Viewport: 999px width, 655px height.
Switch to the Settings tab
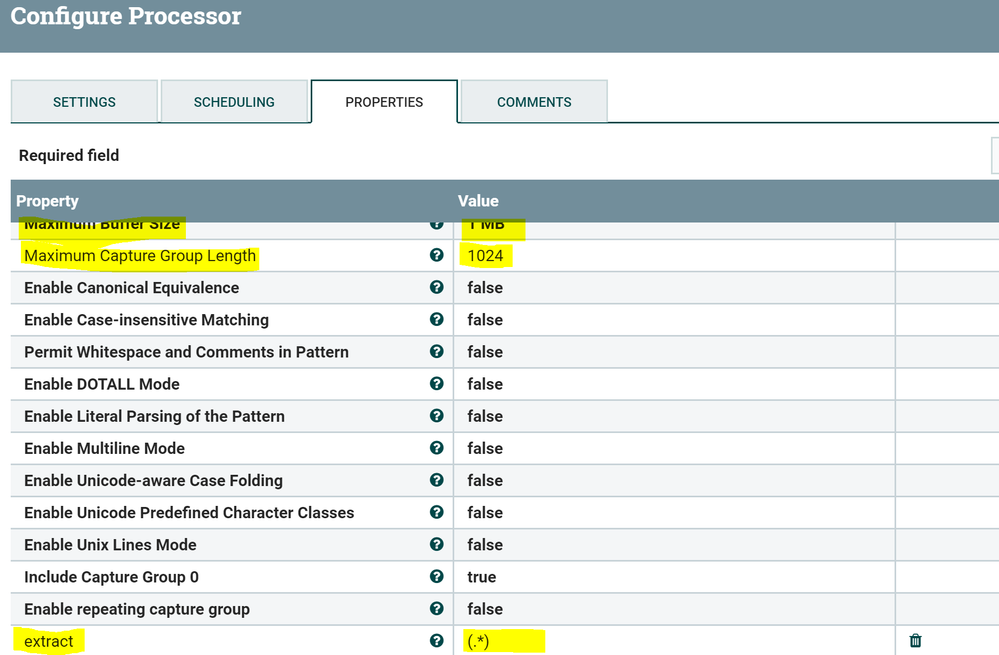84,102
